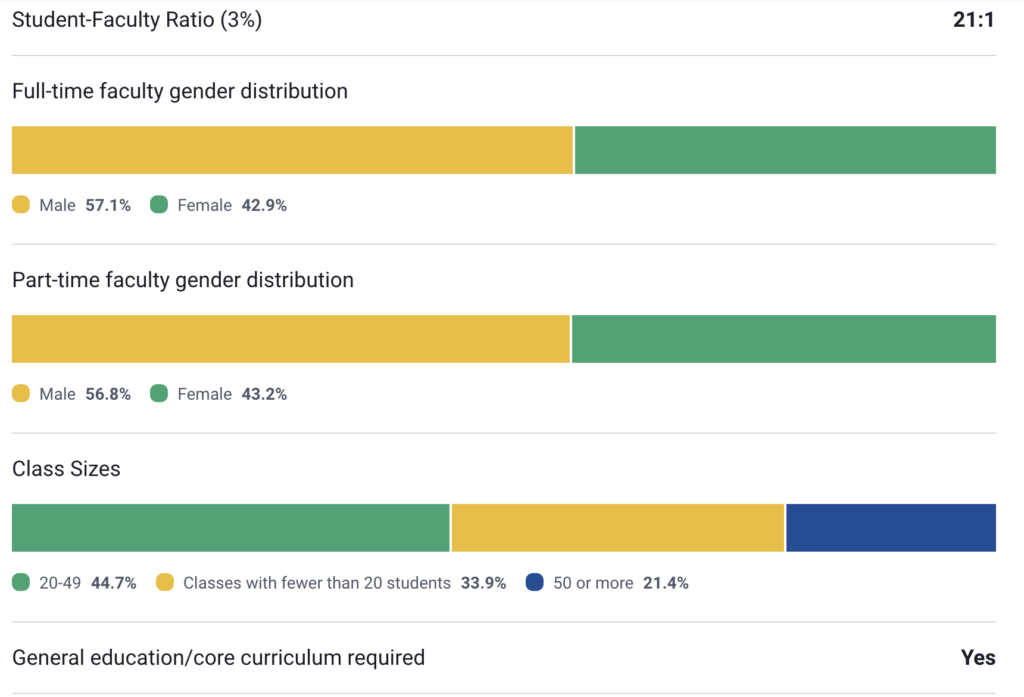Click the green Female legend dot under full-time faculty
Image resolution: width=1024 pixels, height=697 pixels.
pyautogui.click(x=159, y=205)
